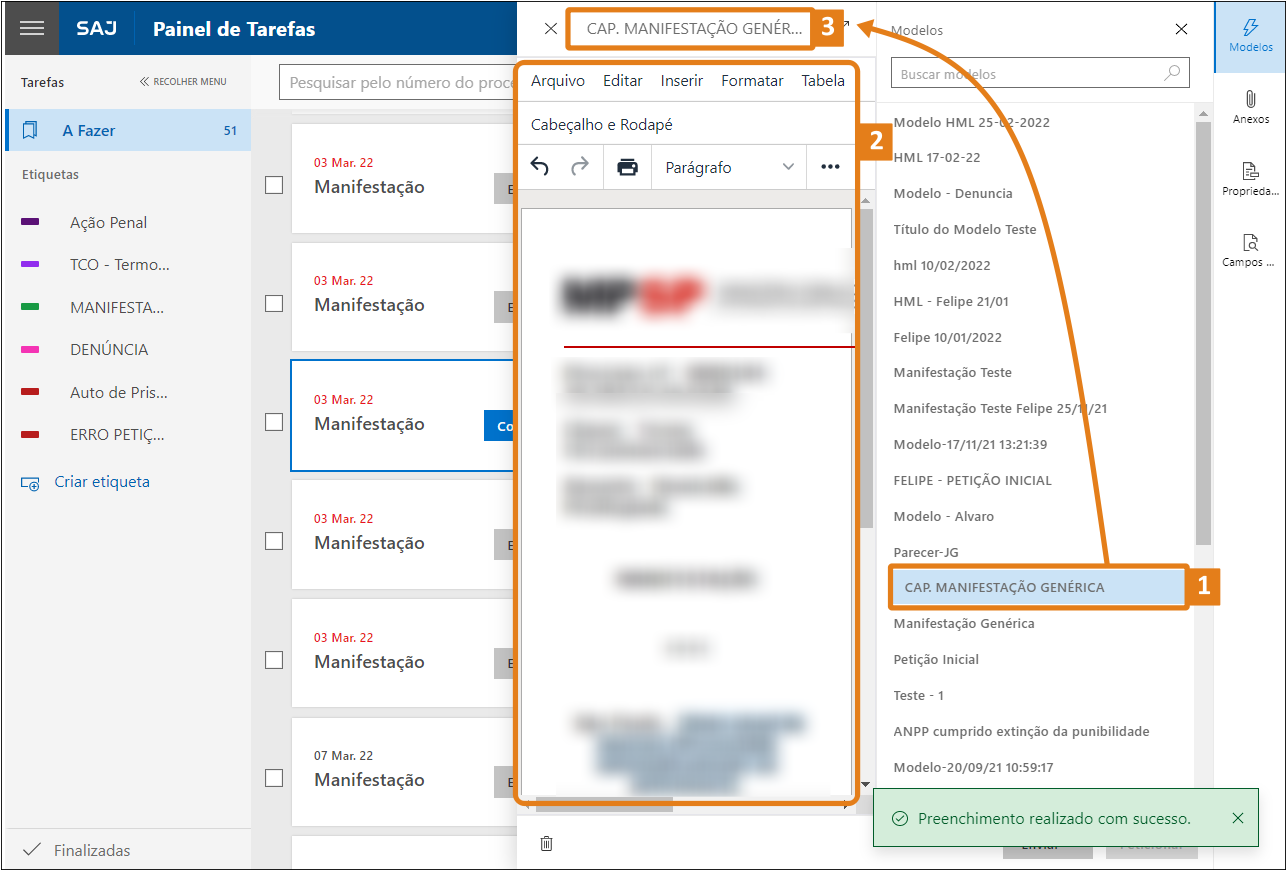Click the print icon in editor toolbar
The image size is (1287, 871).
click(627, 167)
